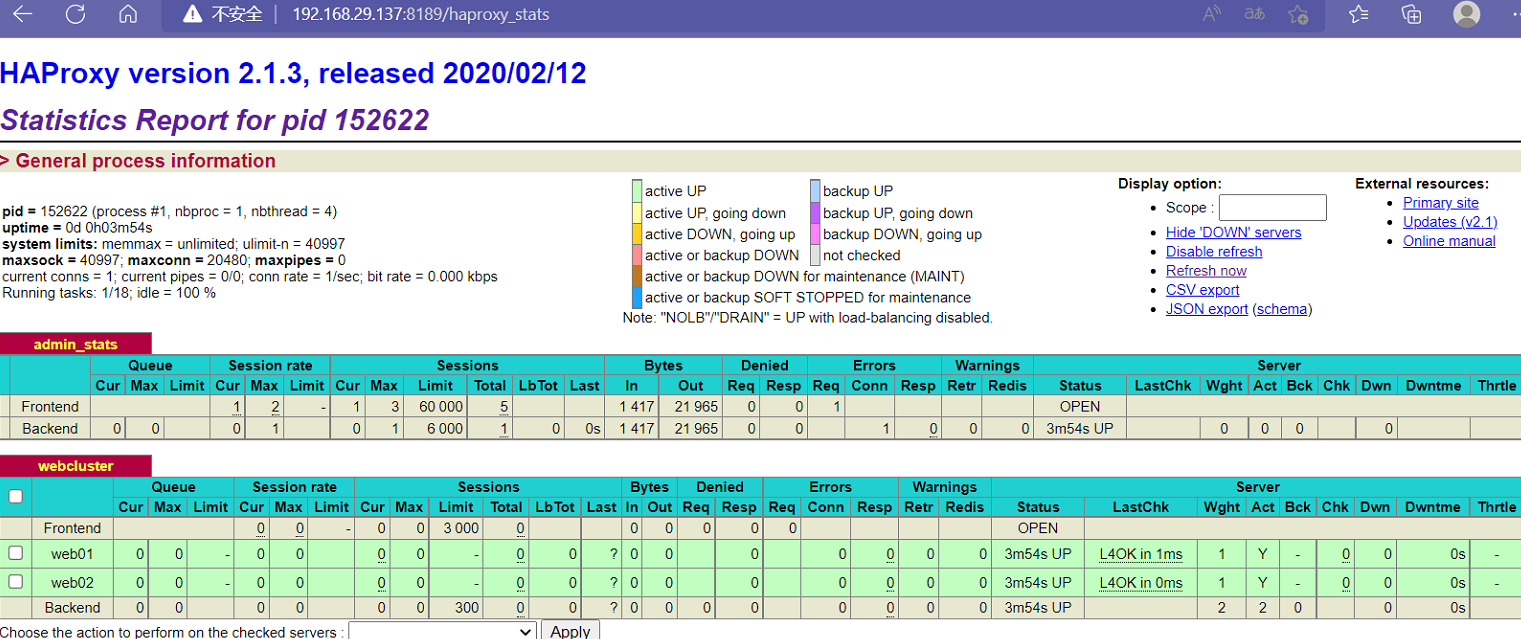Open the JSON export link
The height and width of the screenshot is (639, 1521).
1207,309
